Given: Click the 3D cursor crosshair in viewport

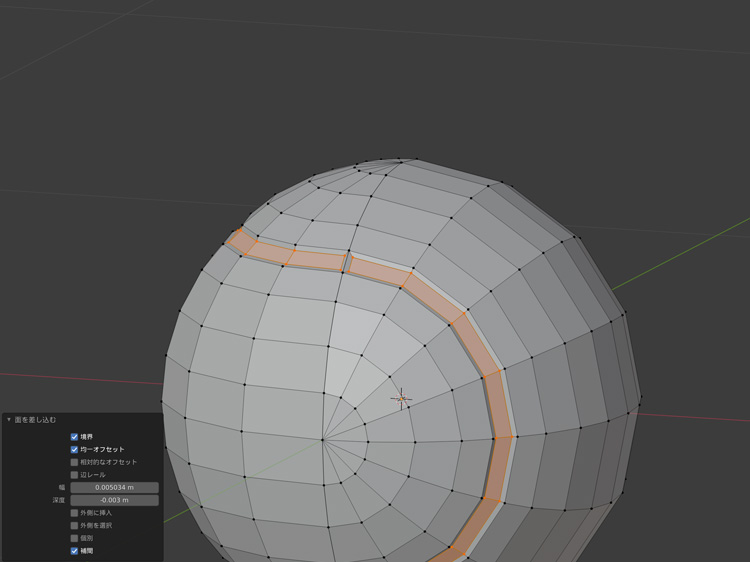Looking at the screenshot, I should click(x=401, y=399).
